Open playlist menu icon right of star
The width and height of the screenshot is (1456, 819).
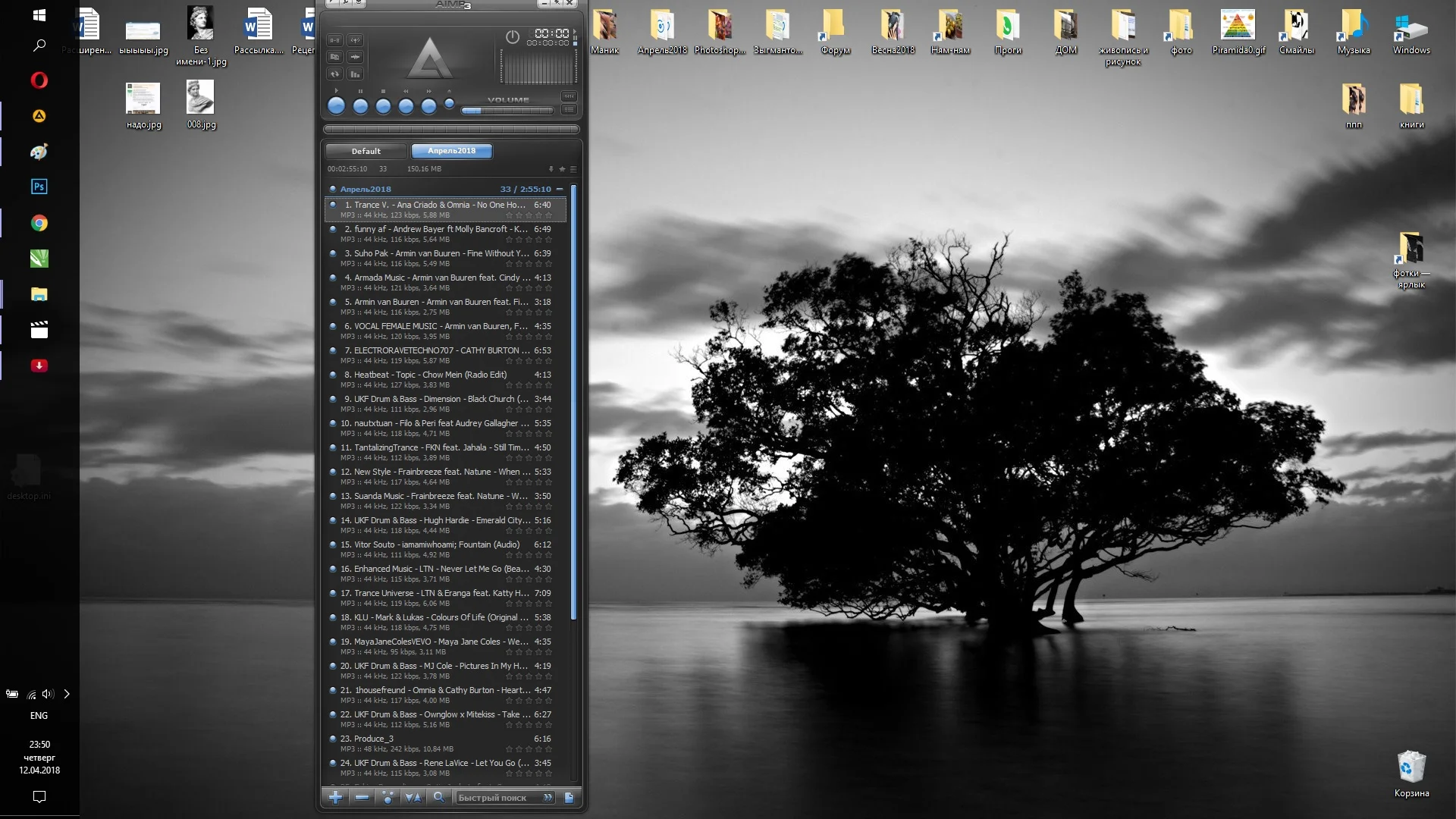(573, 169)
